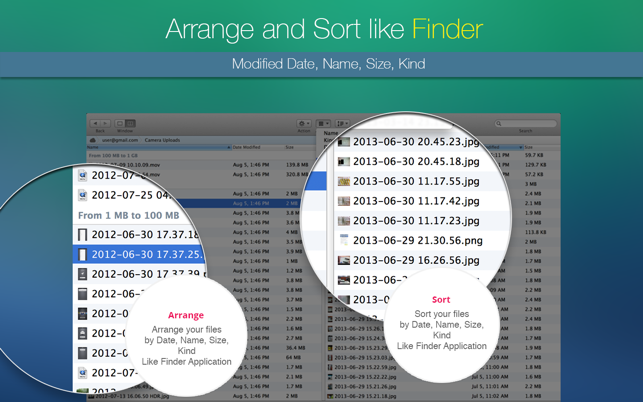
Task: Select the From 100 MB to 1 GB group
Action: click(113, 156)
